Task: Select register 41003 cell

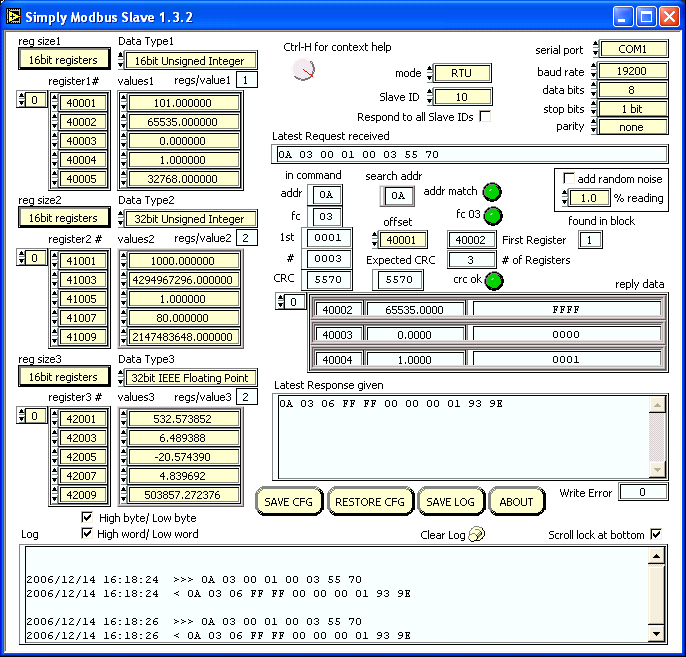Action: click(82, 280)
